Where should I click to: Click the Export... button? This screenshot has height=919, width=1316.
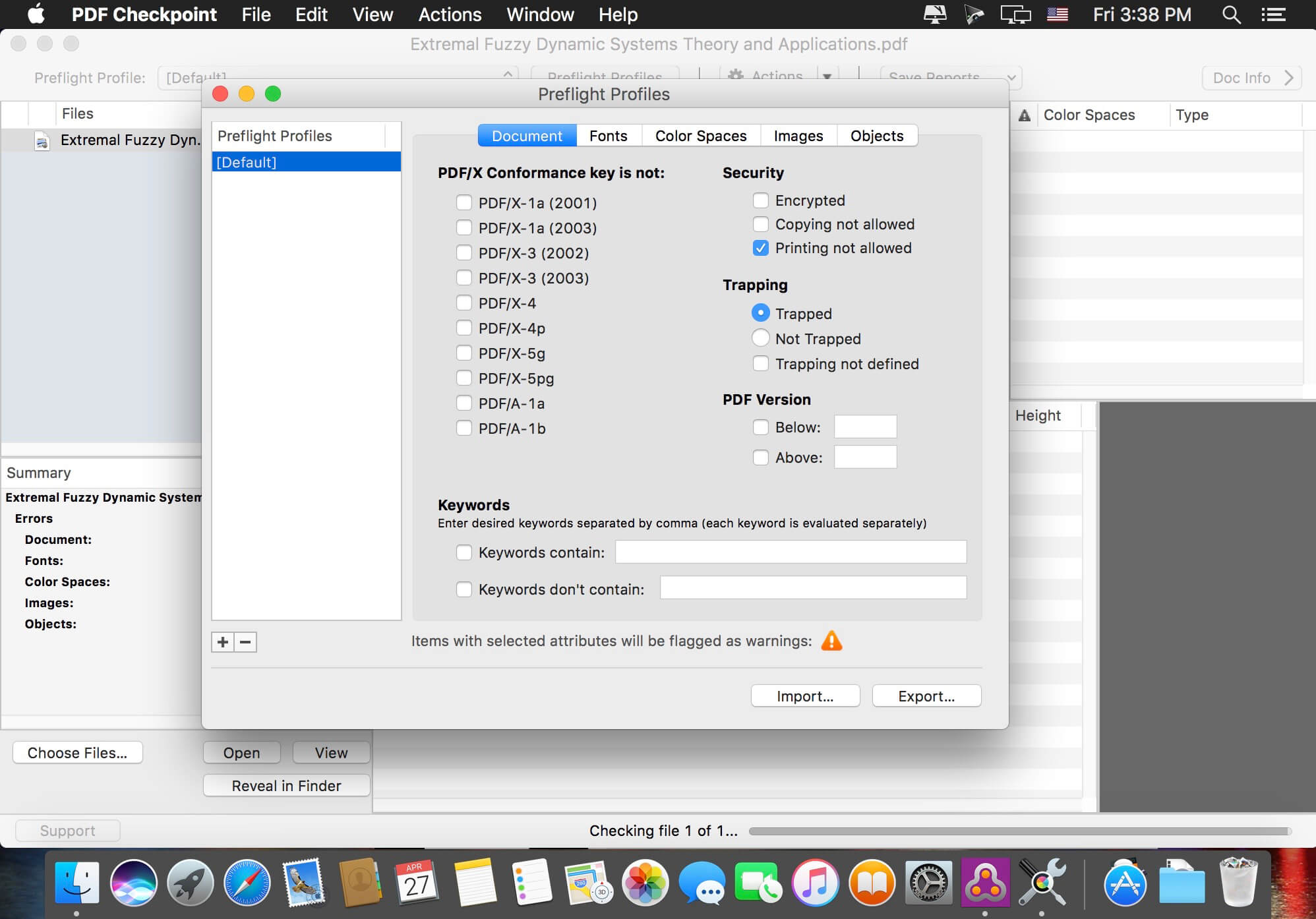tap(926, 696)
